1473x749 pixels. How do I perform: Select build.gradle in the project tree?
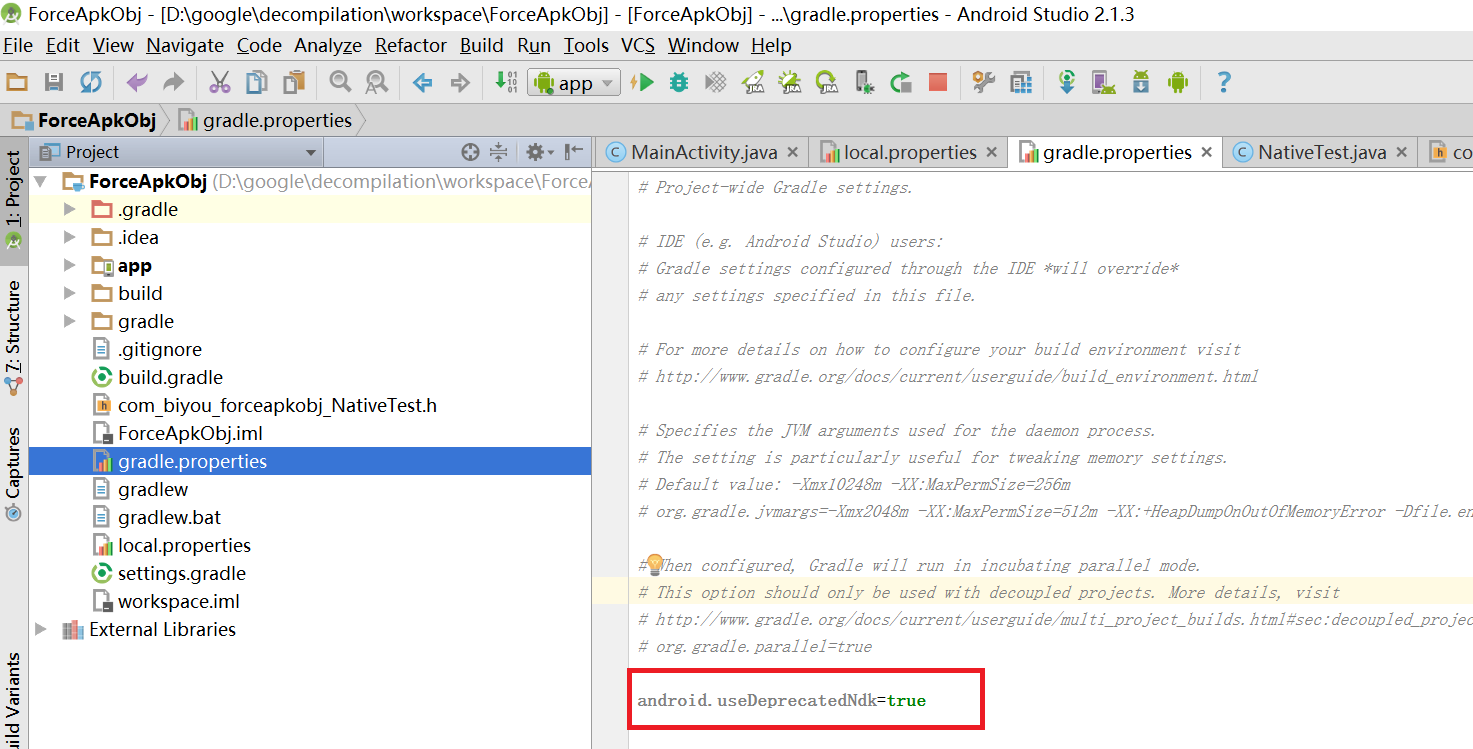[170, 377]
